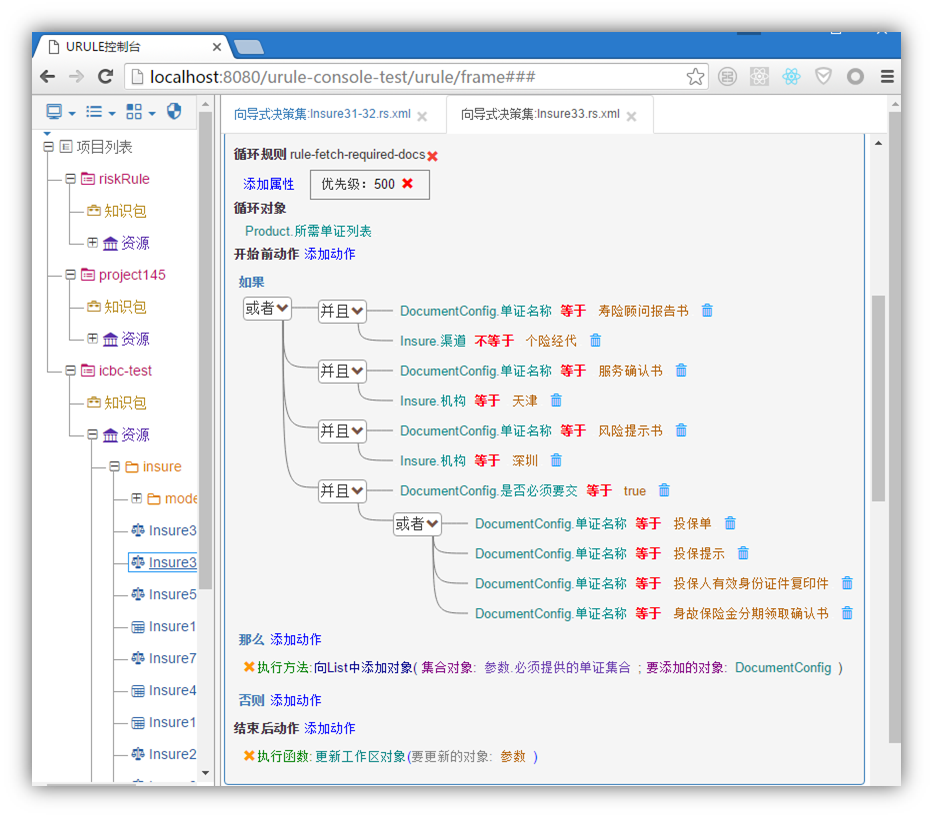This screenshot has height=818, width=933.
Task: Delete the 深圳 condition trash icon
Action: click(556, 460)
